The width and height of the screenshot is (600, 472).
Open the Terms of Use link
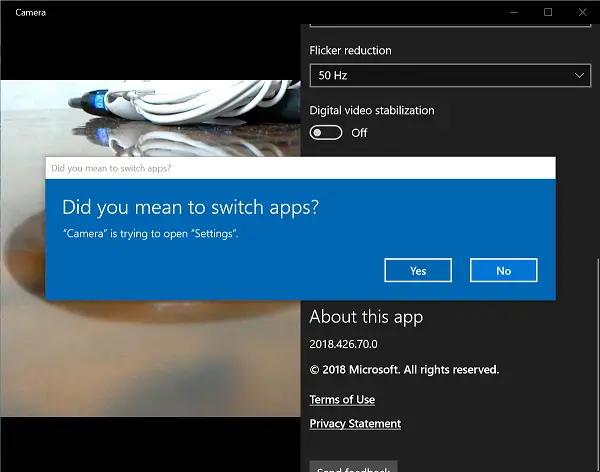click(342, 400)
